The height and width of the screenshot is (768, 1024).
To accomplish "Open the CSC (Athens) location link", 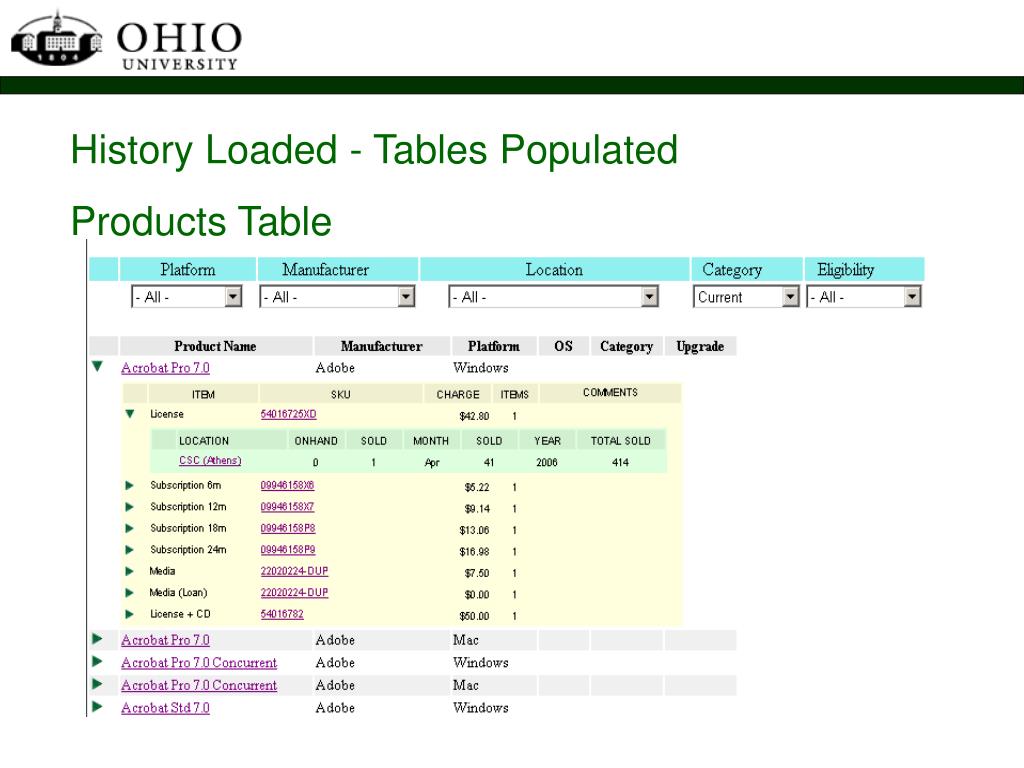I will (210, 460).
